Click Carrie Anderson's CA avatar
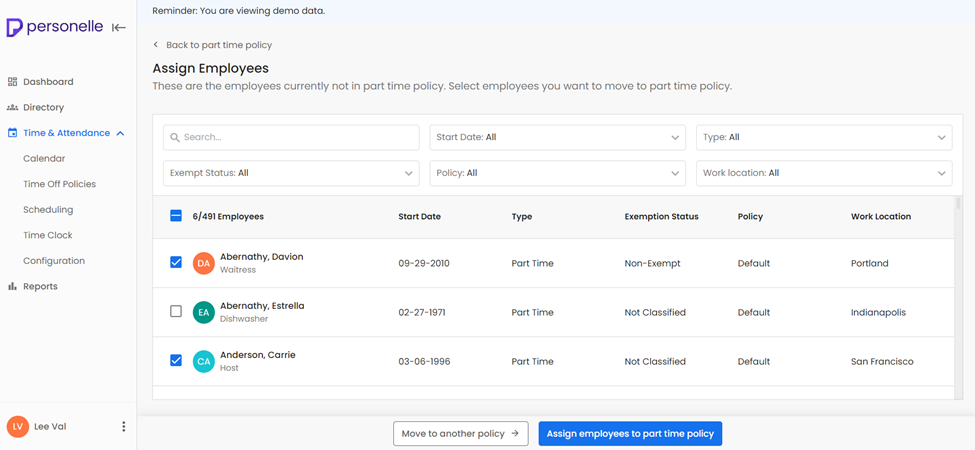 (x=204, y=362)
